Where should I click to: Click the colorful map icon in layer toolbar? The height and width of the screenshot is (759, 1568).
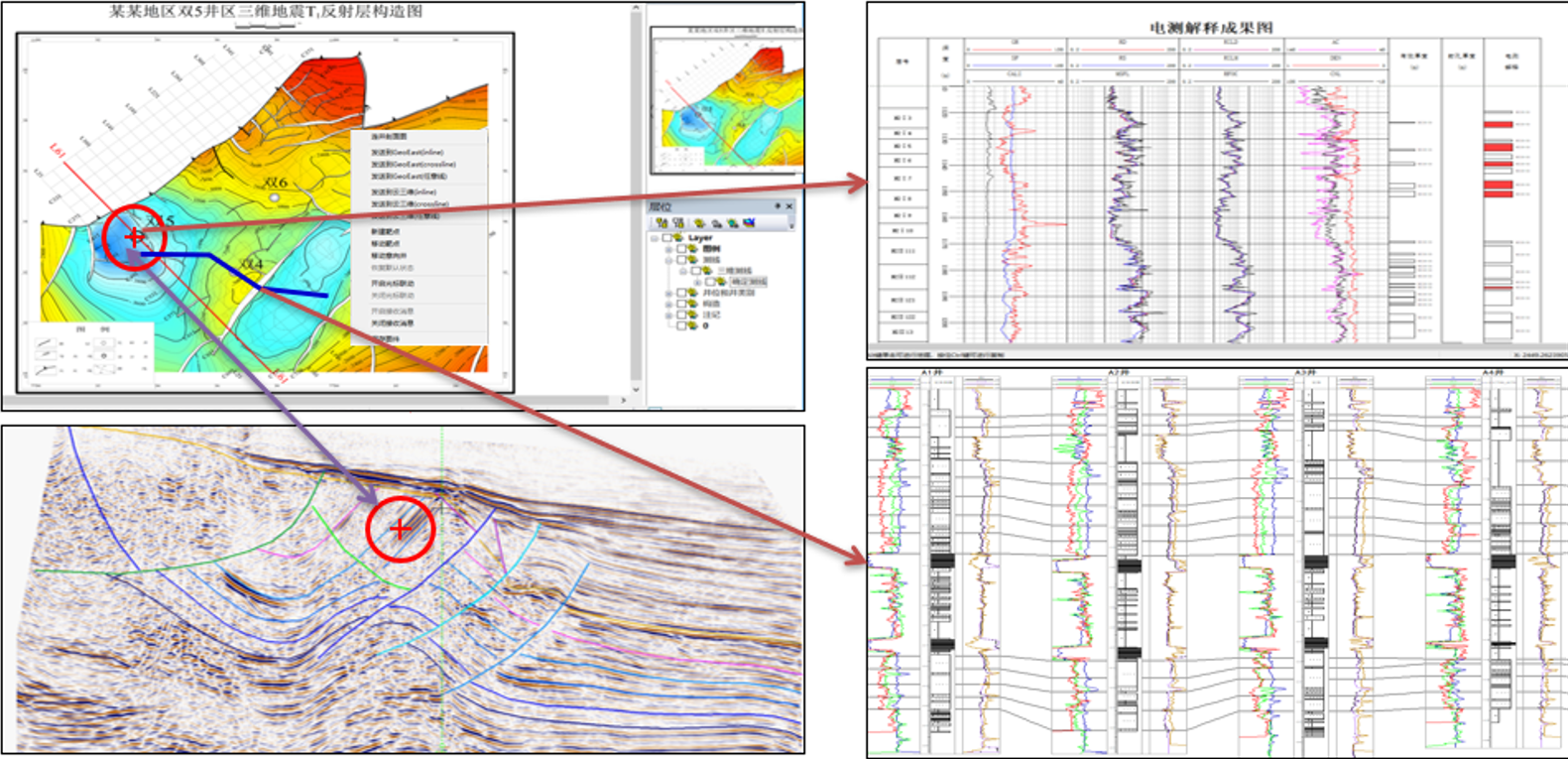(749, 223)
